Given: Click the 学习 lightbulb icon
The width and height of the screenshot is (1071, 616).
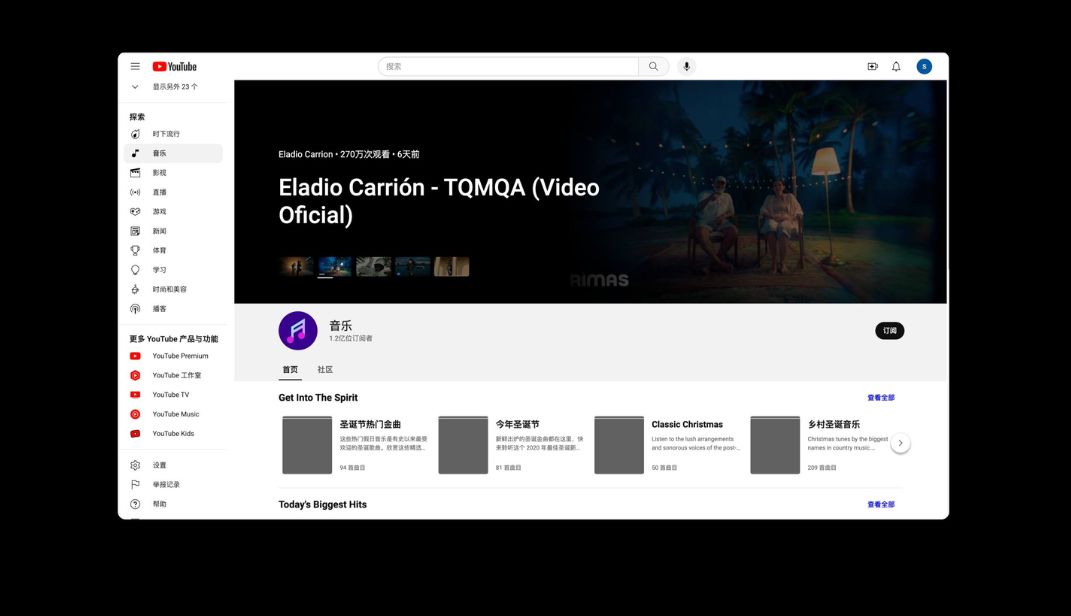Looking at the screenshot, I should point(135,270).
